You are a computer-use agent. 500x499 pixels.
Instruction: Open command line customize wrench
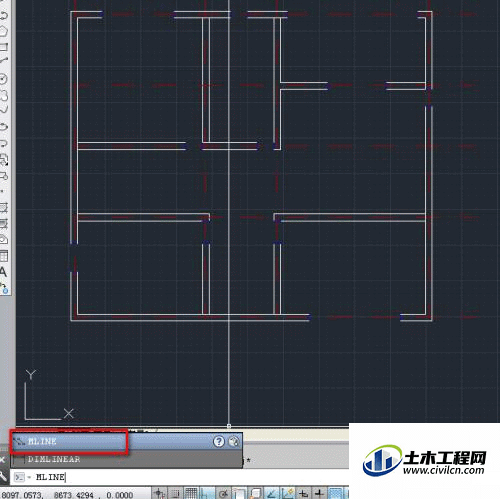click(x=3, y=476)
